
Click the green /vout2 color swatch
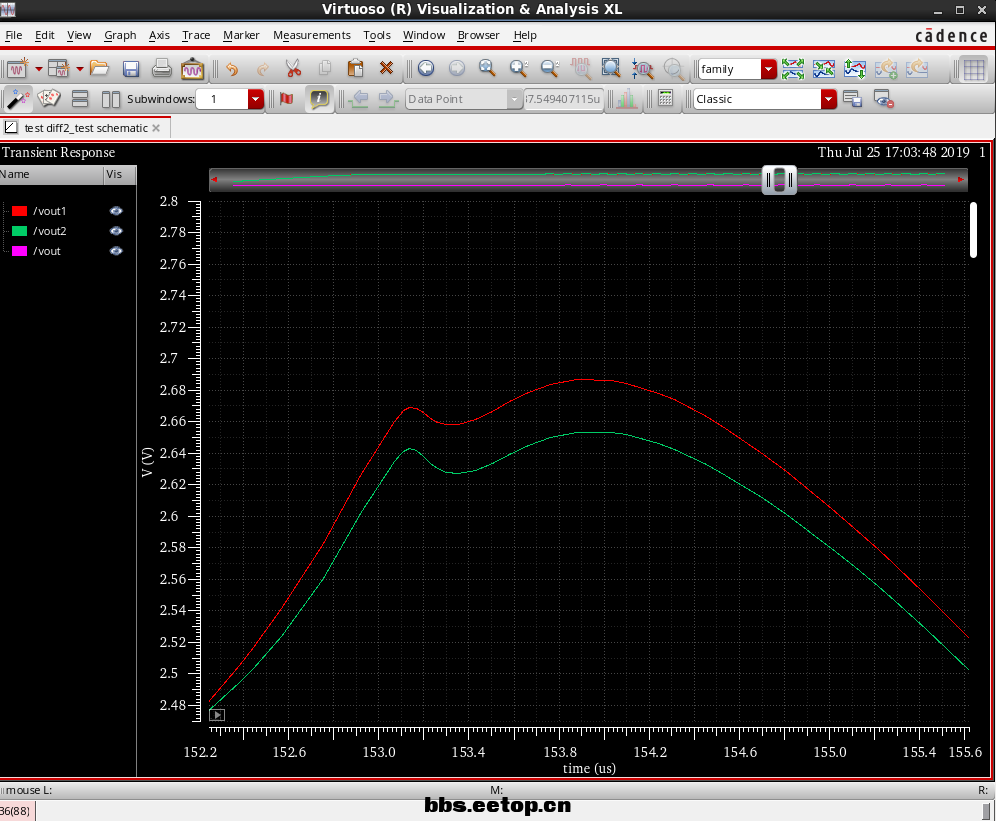coord(20,231)
